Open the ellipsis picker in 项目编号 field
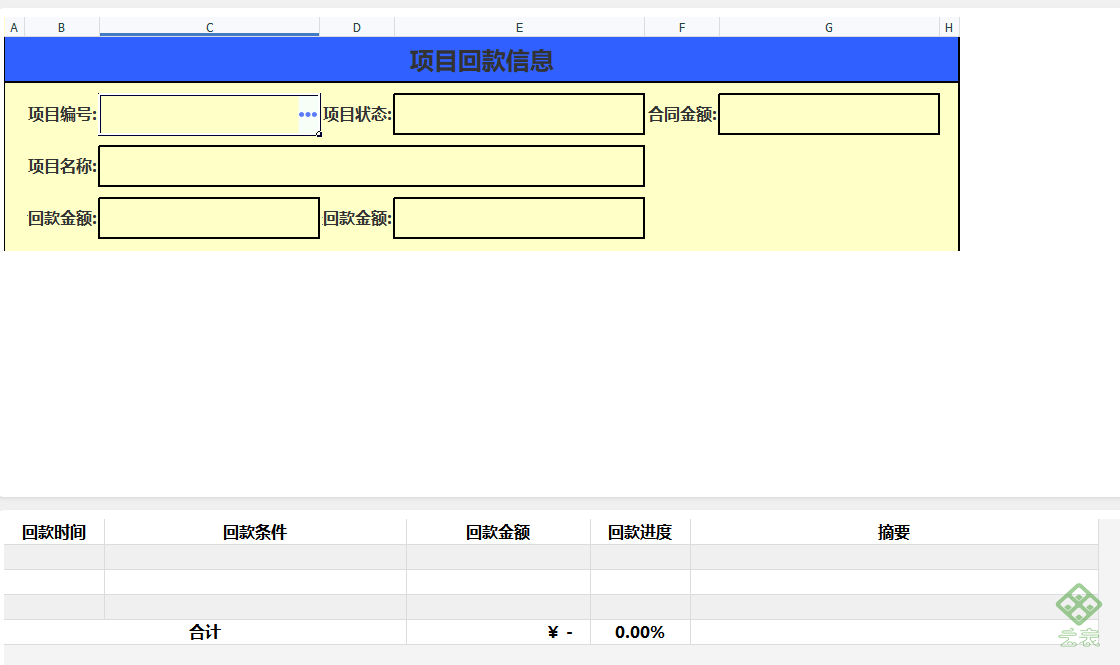Viewport: 1120px width, 665px height. tap(308, 114)
